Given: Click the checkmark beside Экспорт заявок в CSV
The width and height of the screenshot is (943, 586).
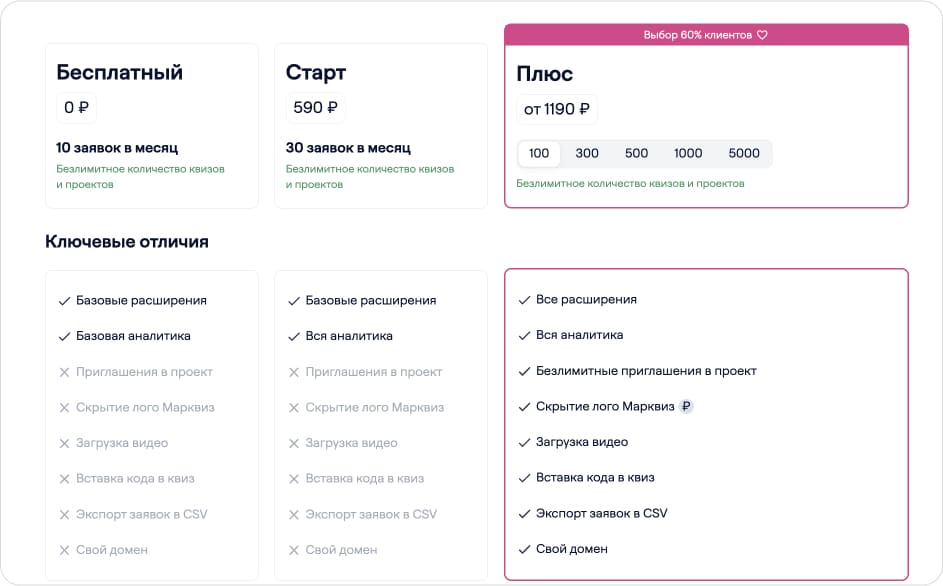Looking at the screenshot, I should (x=524, y=514).
